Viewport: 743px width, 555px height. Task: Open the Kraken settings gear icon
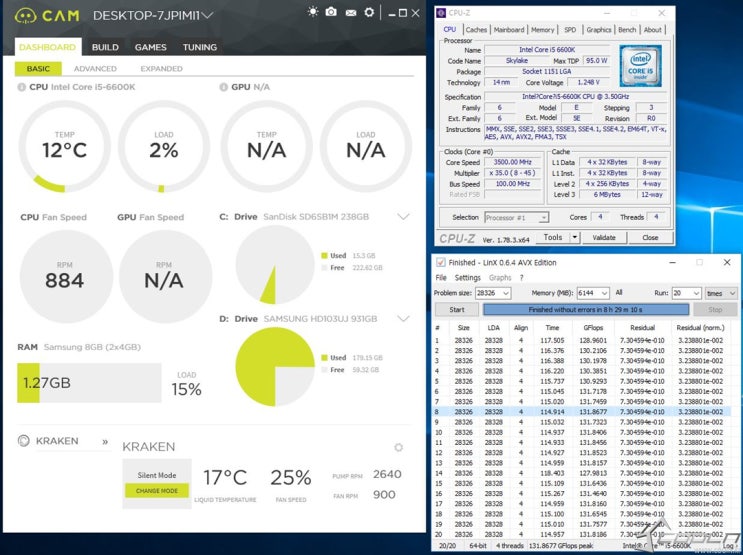pyautogui.click(x=399, y=447)
